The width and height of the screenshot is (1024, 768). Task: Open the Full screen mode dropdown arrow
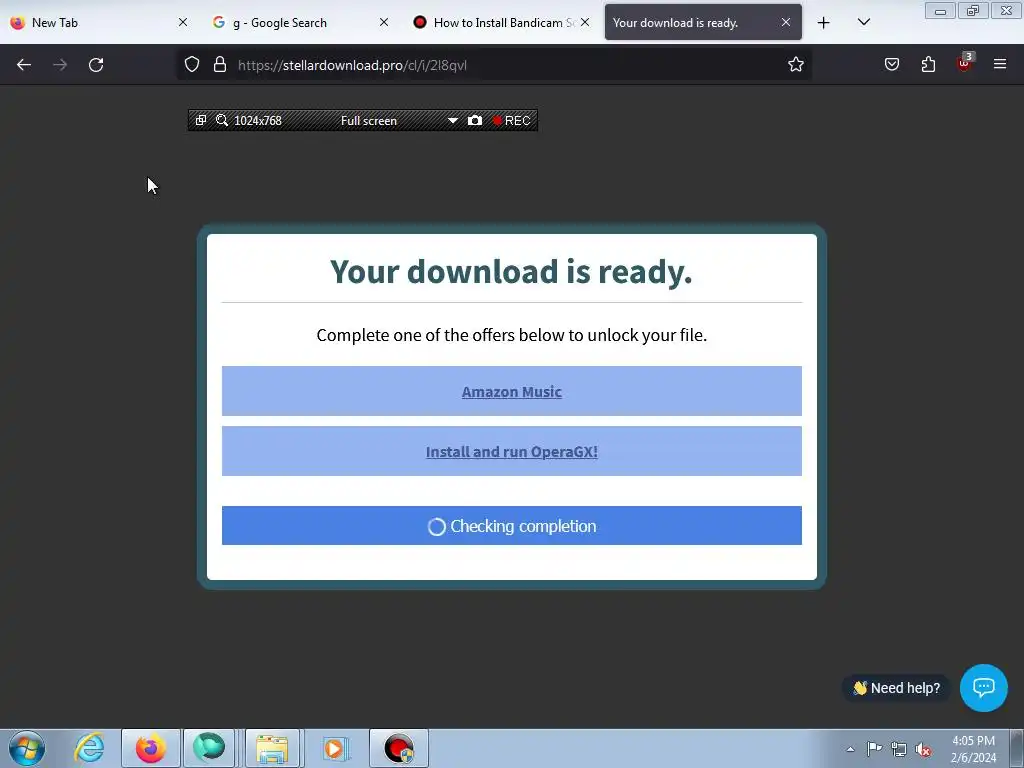[452, 121]
